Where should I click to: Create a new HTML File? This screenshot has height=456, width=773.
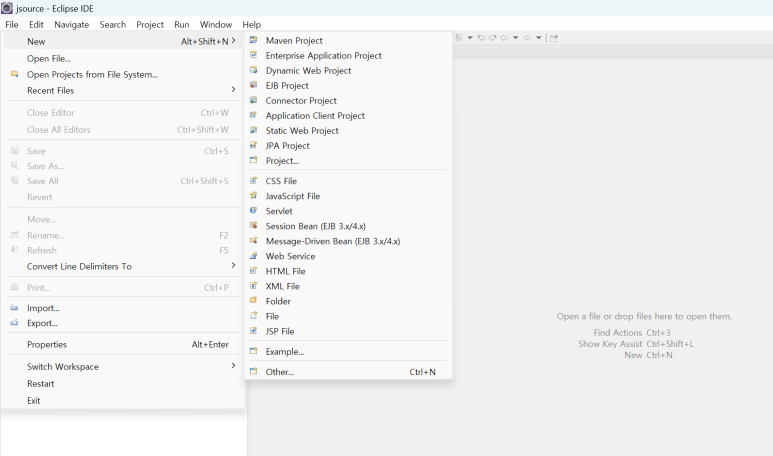click(348, 271)
